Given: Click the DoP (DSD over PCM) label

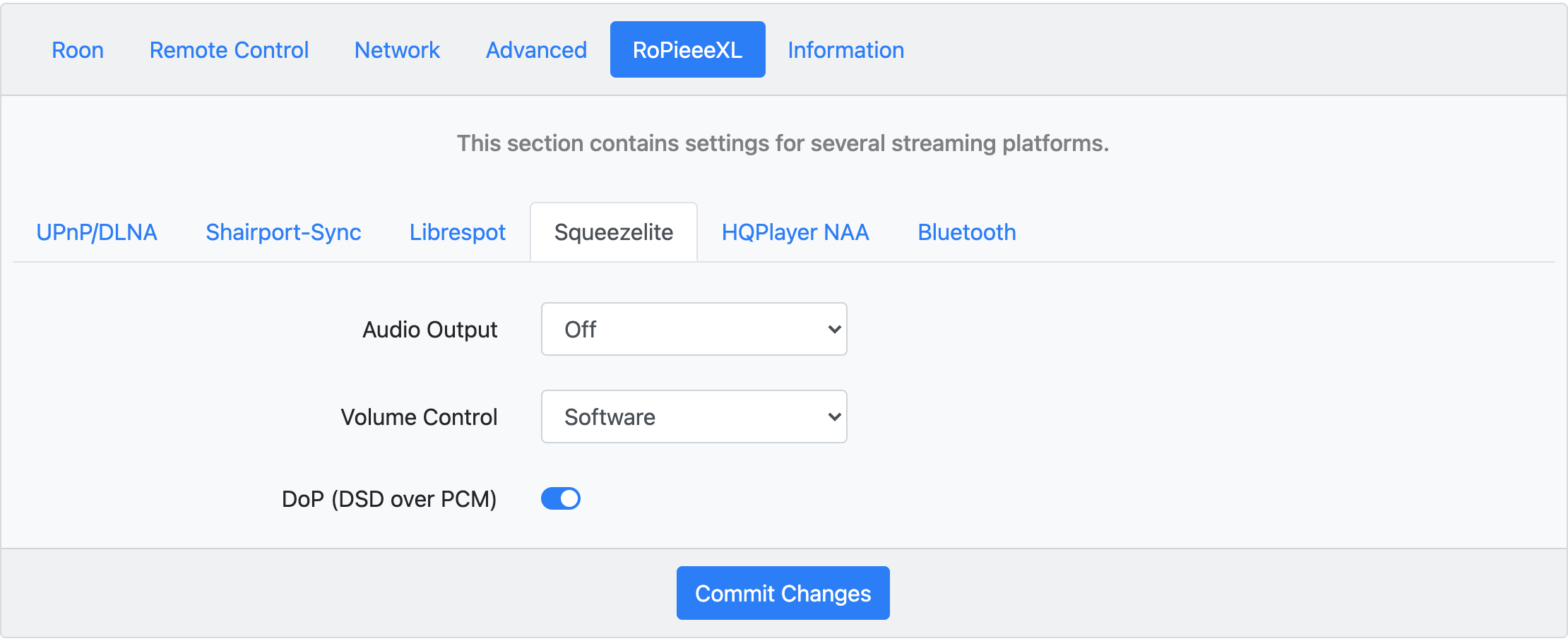Looking at the screenshot, I should (x=389, y=499).
